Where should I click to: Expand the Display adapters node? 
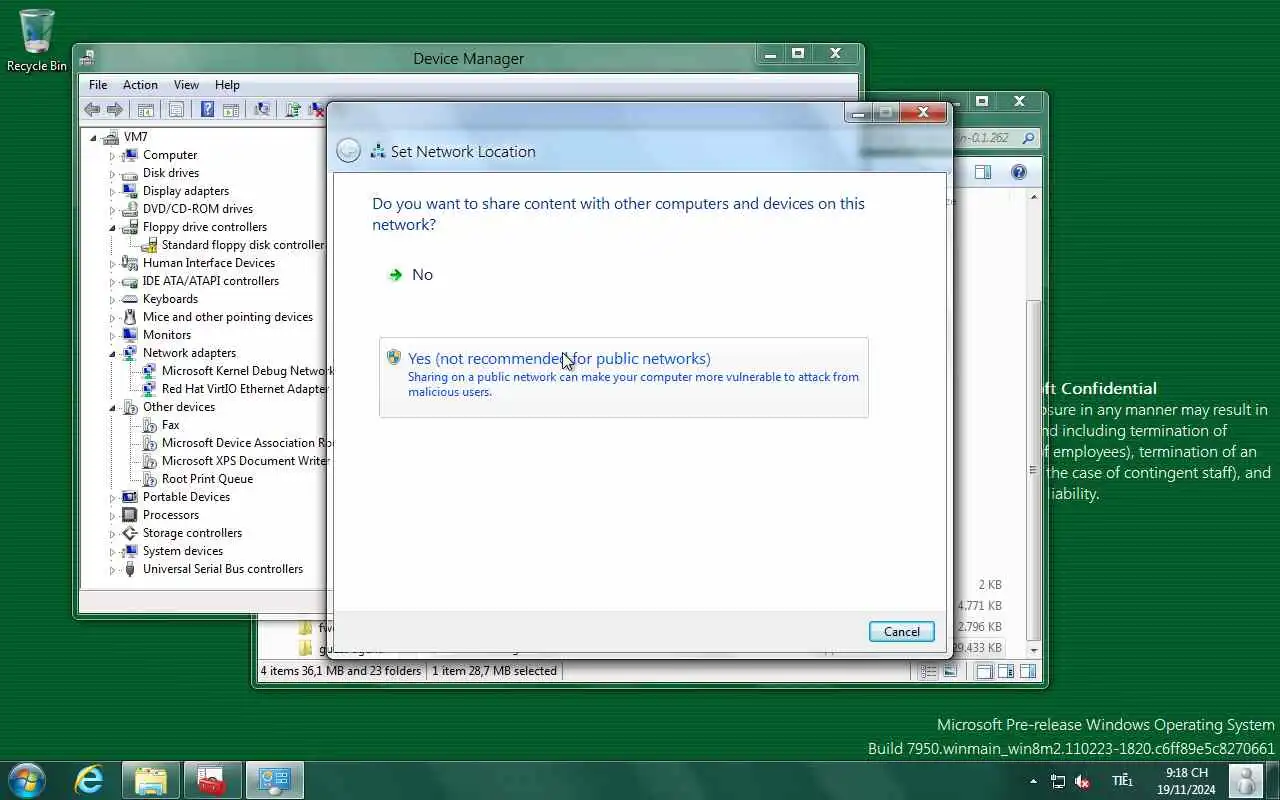click(112, 191)
